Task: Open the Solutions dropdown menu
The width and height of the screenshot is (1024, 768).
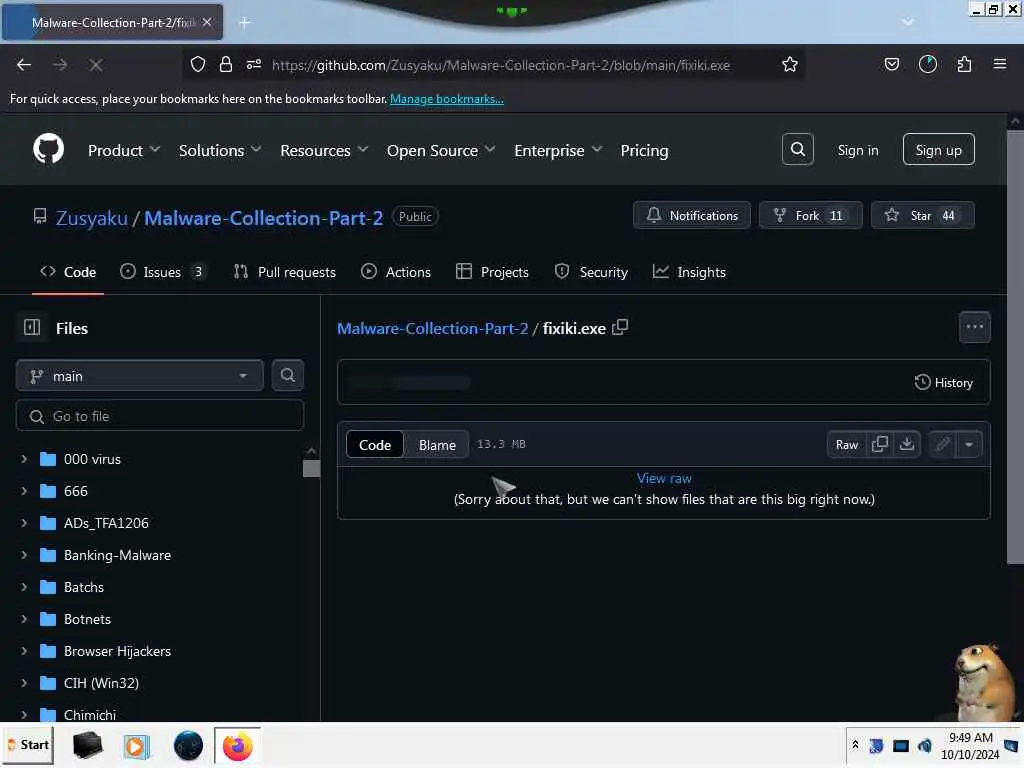Action: (220, 150)
